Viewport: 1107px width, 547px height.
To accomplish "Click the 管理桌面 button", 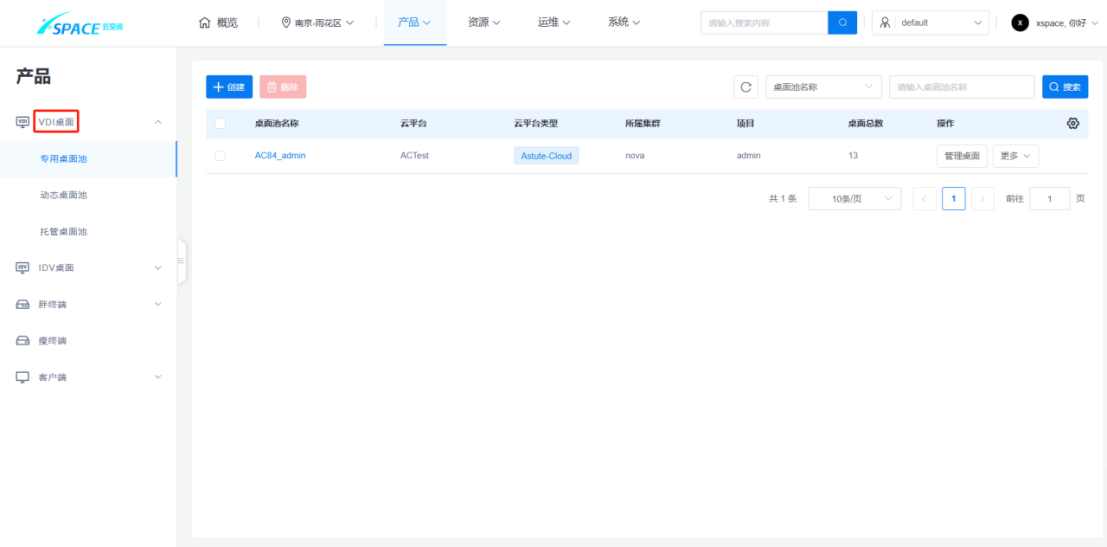I will [962, 156].
